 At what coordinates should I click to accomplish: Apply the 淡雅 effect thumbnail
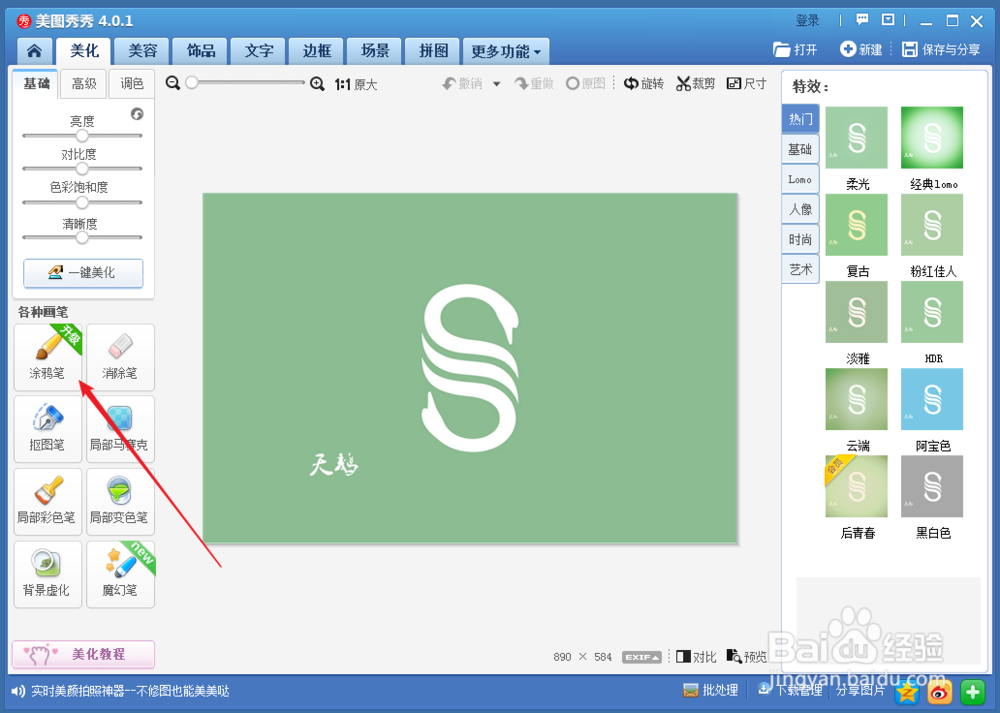857,312
